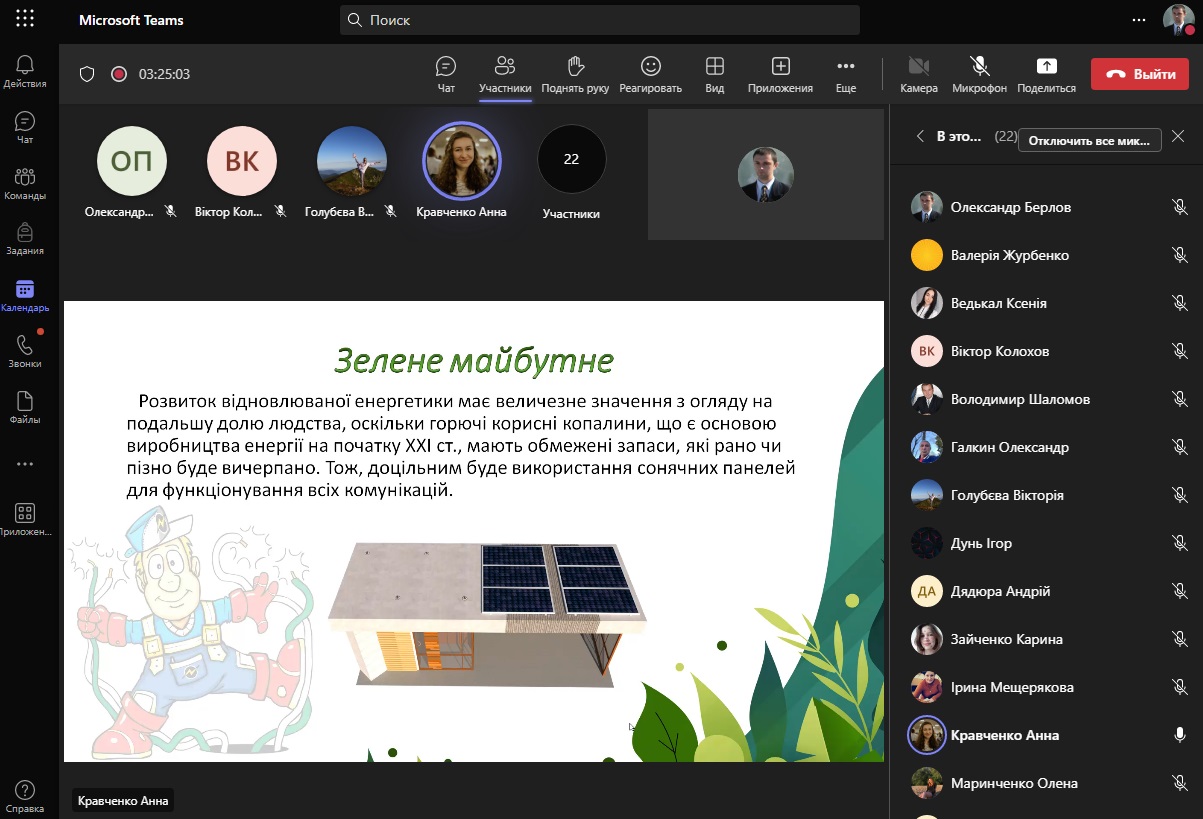
Task: Select the Участники tab in toolbar
Action: pyautogui.click(x=505, y=75)
